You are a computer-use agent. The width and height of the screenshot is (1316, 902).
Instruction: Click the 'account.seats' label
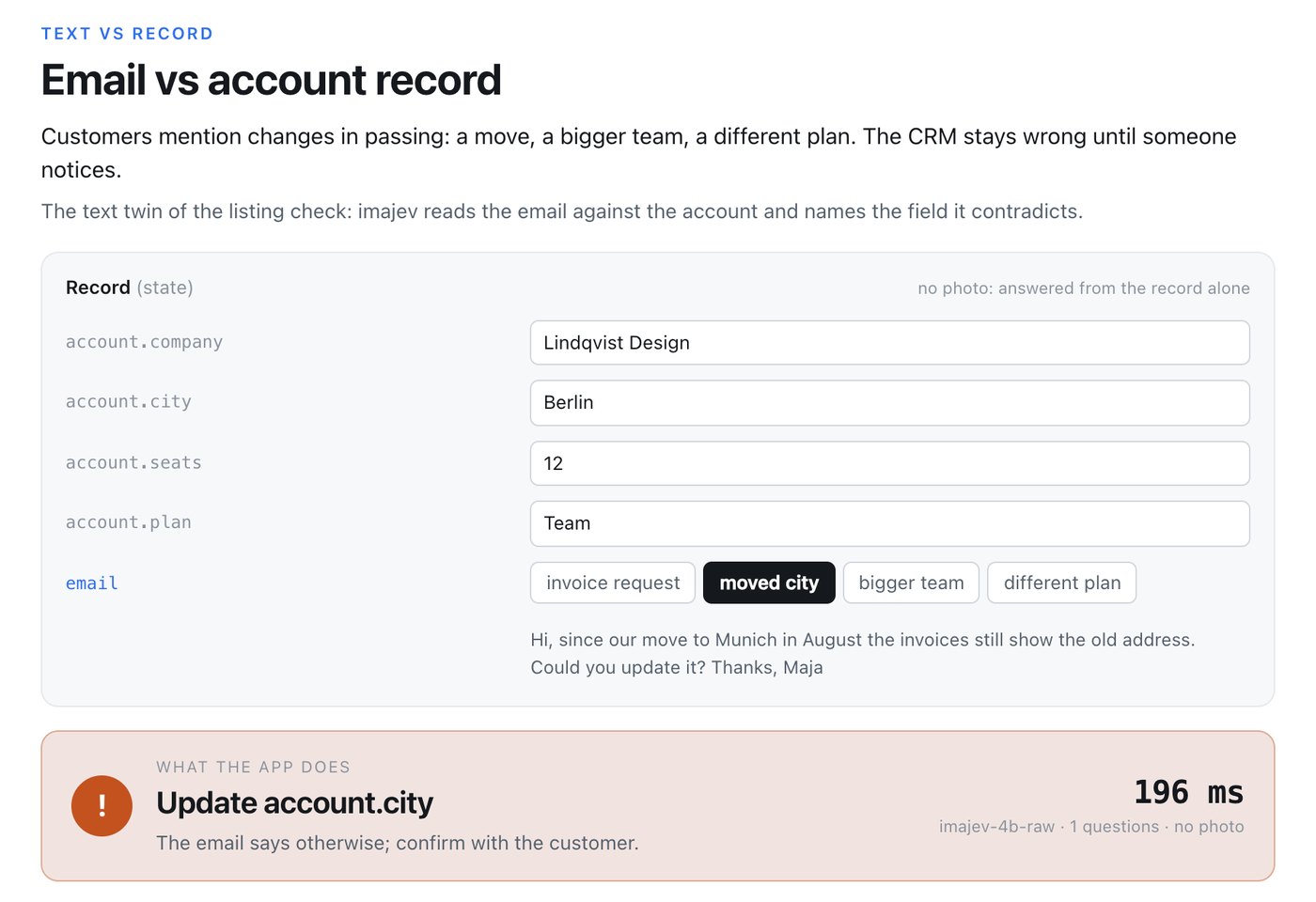(133, 462)
